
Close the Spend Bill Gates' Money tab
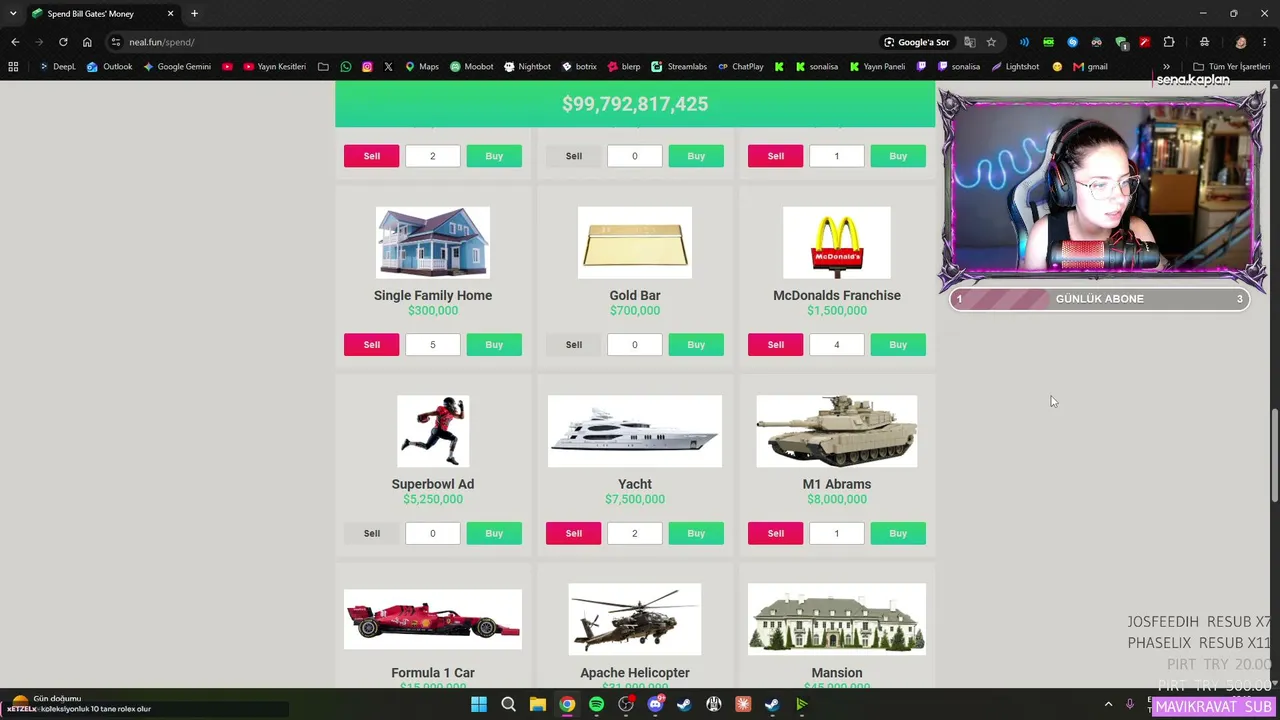(170, 14)
